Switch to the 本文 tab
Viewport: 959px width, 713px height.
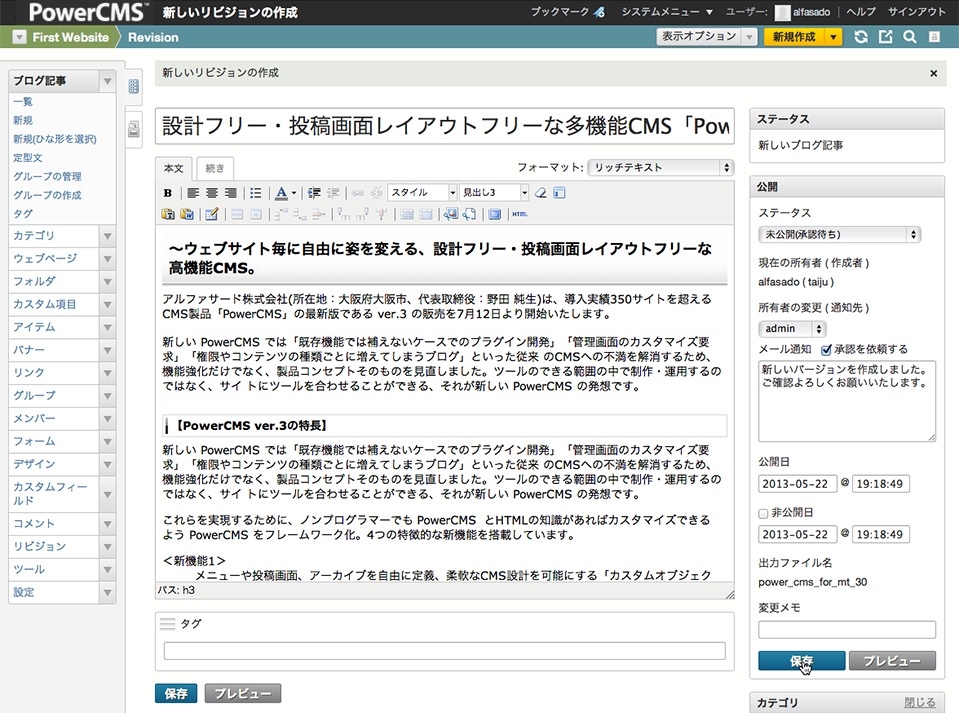point(174,168)
